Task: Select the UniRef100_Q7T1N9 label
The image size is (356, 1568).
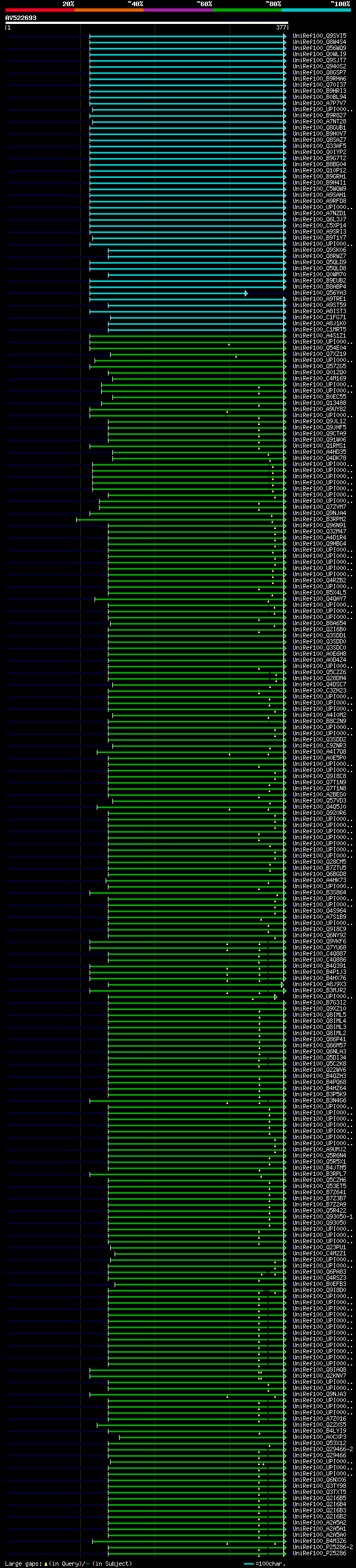Action: pyautogui.click(x=319, y=782)
